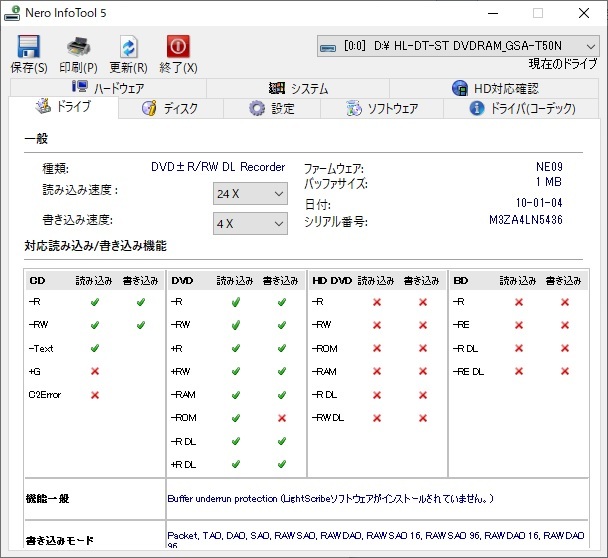This screenshot has height=558, width=608.
Task: Click the 印刷(P) label
Action: tap(78, 68)
